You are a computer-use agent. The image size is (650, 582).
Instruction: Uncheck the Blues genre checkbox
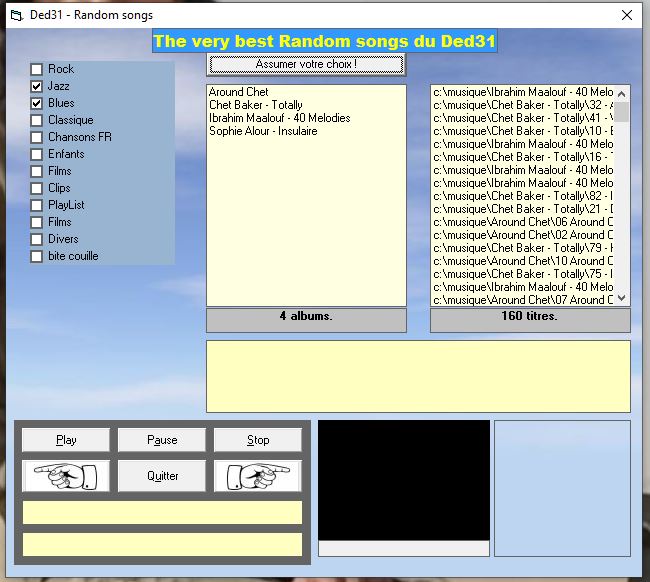[x=37, y=104]
